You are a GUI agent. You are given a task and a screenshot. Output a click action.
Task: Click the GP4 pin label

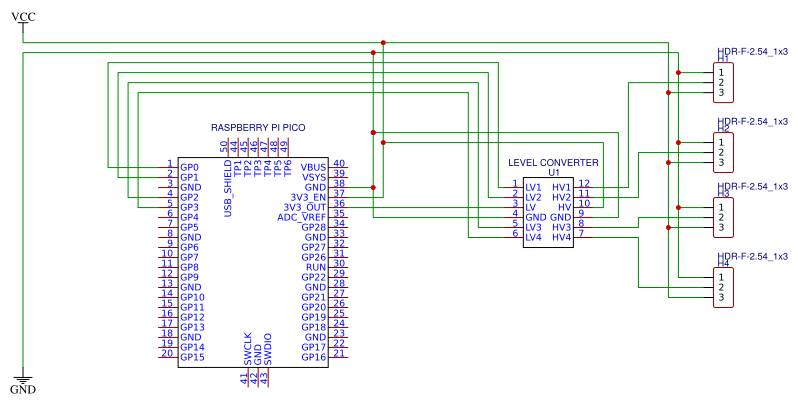(189, 217)
